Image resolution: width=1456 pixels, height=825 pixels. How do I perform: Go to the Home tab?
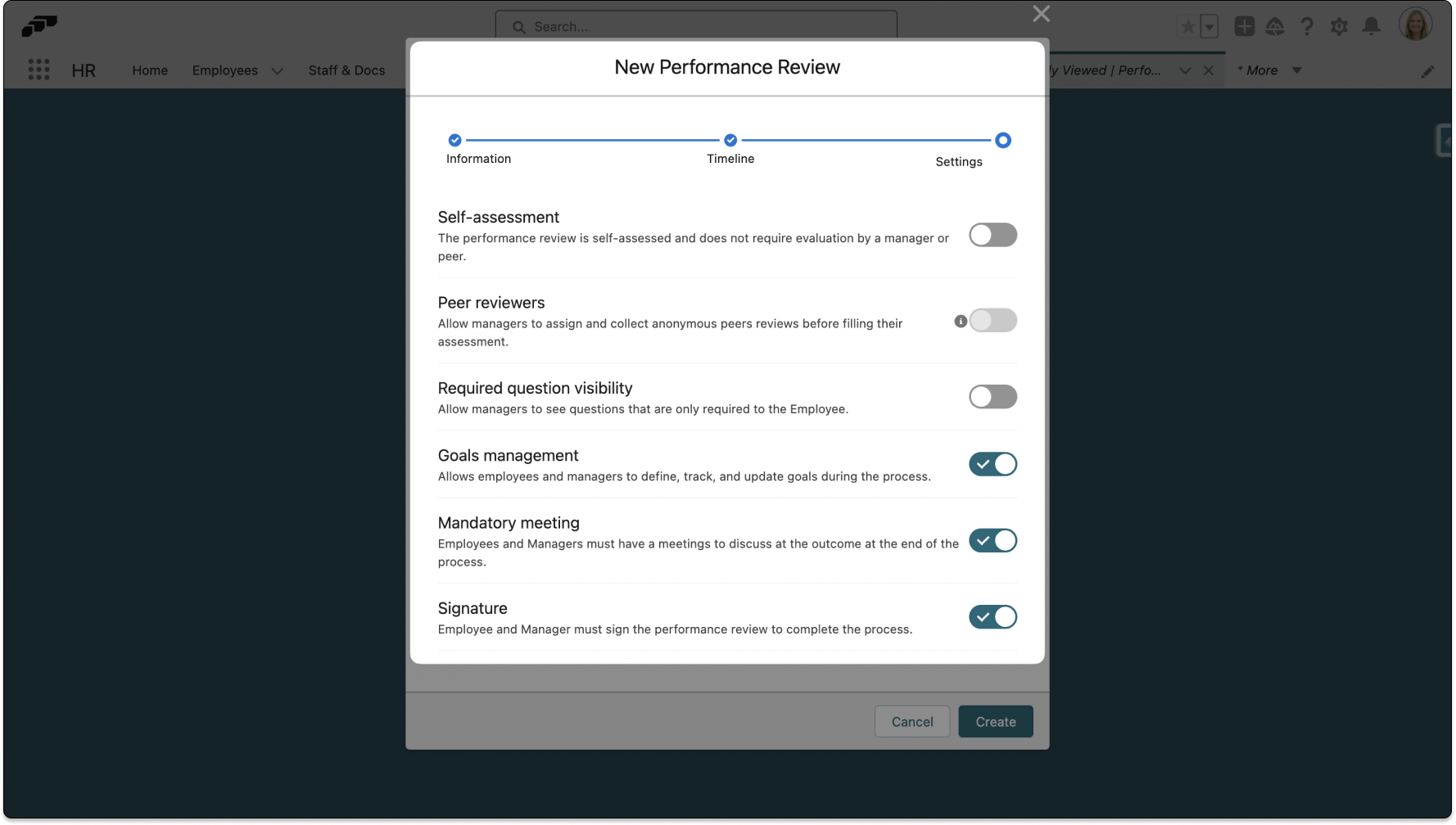(150, 71)
